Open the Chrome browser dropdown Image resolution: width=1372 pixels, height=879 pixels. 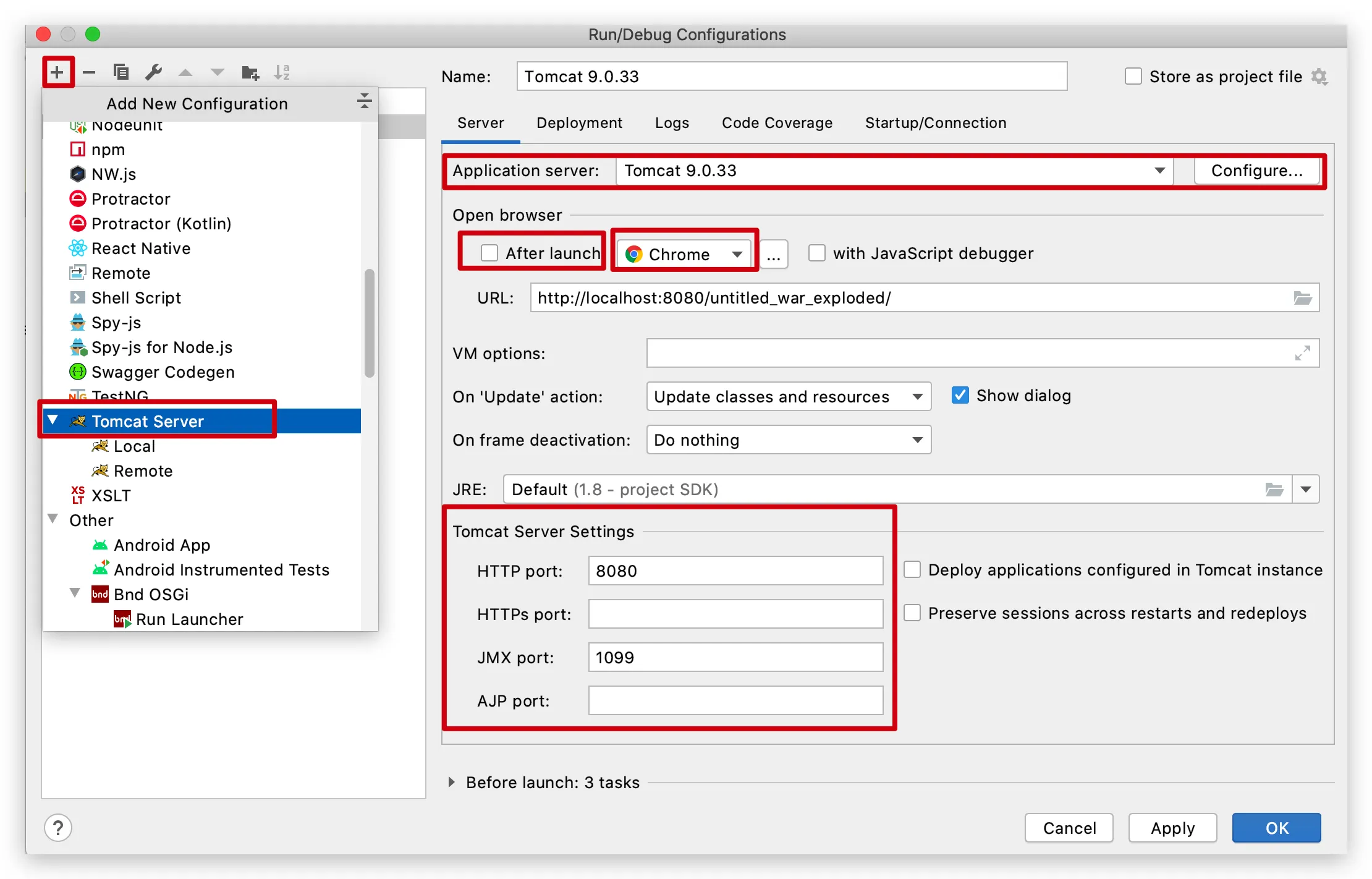pyautogui.click(x=684, y=254)
